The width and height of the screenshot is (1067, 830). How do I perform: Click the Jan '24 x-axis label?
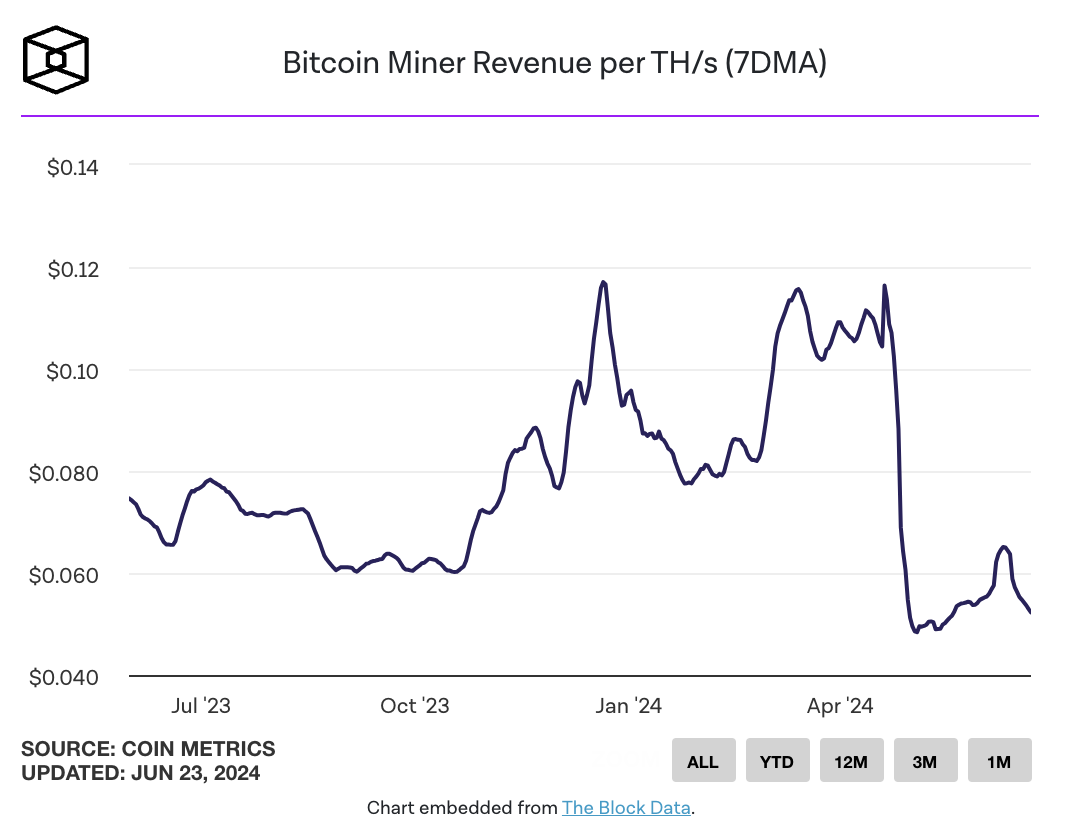[627, 706]
